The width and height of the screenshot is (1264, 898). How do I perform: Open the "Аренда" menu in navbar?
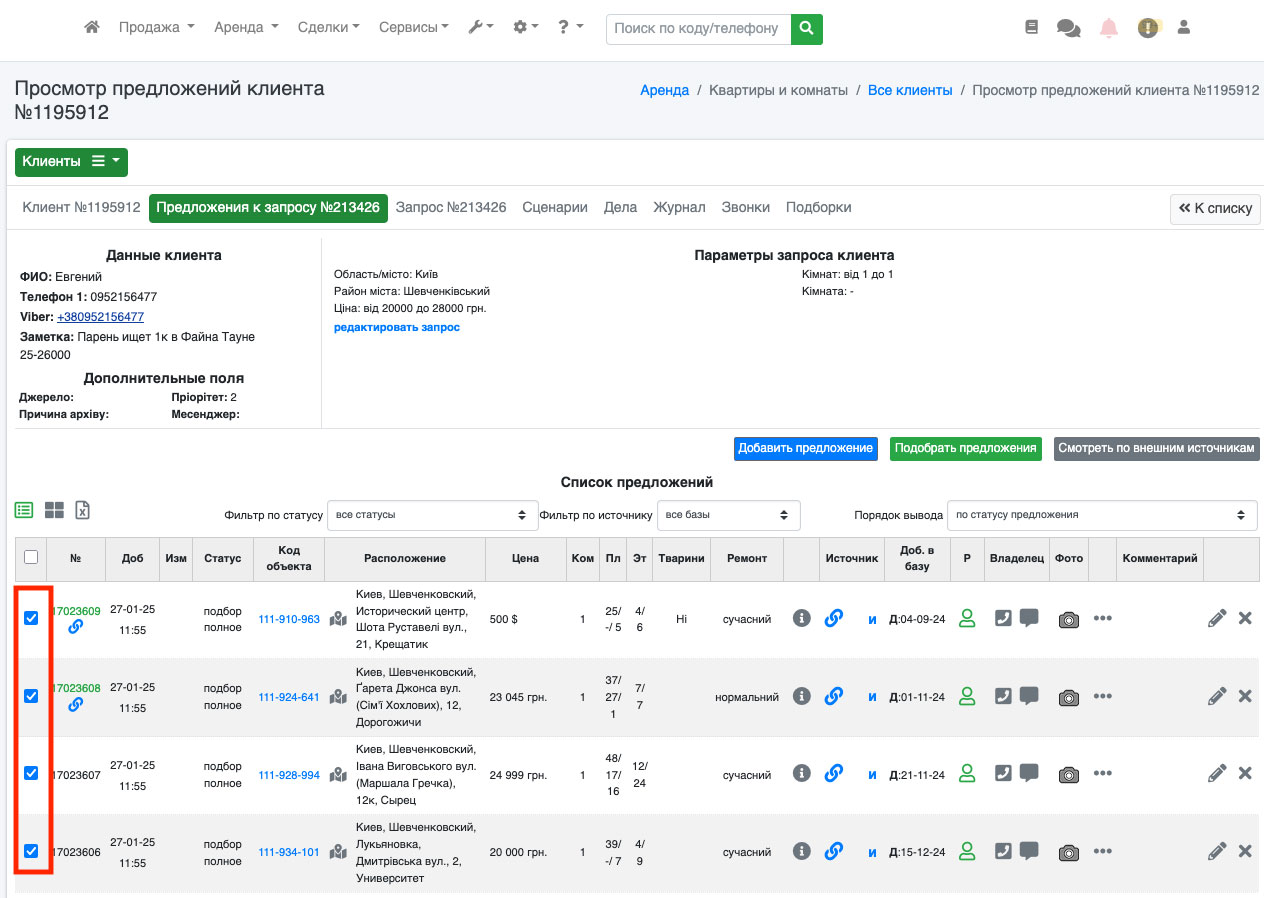click(x=246, y=28)
